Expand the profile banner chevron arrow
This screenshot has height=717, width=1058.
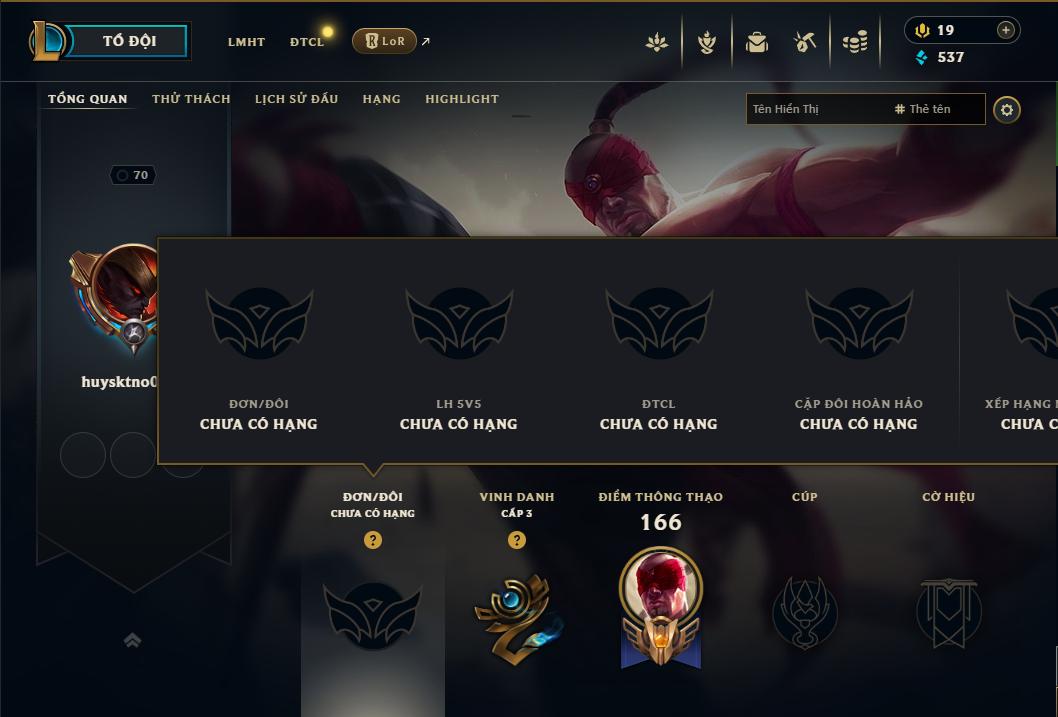[x=133, y=640]
